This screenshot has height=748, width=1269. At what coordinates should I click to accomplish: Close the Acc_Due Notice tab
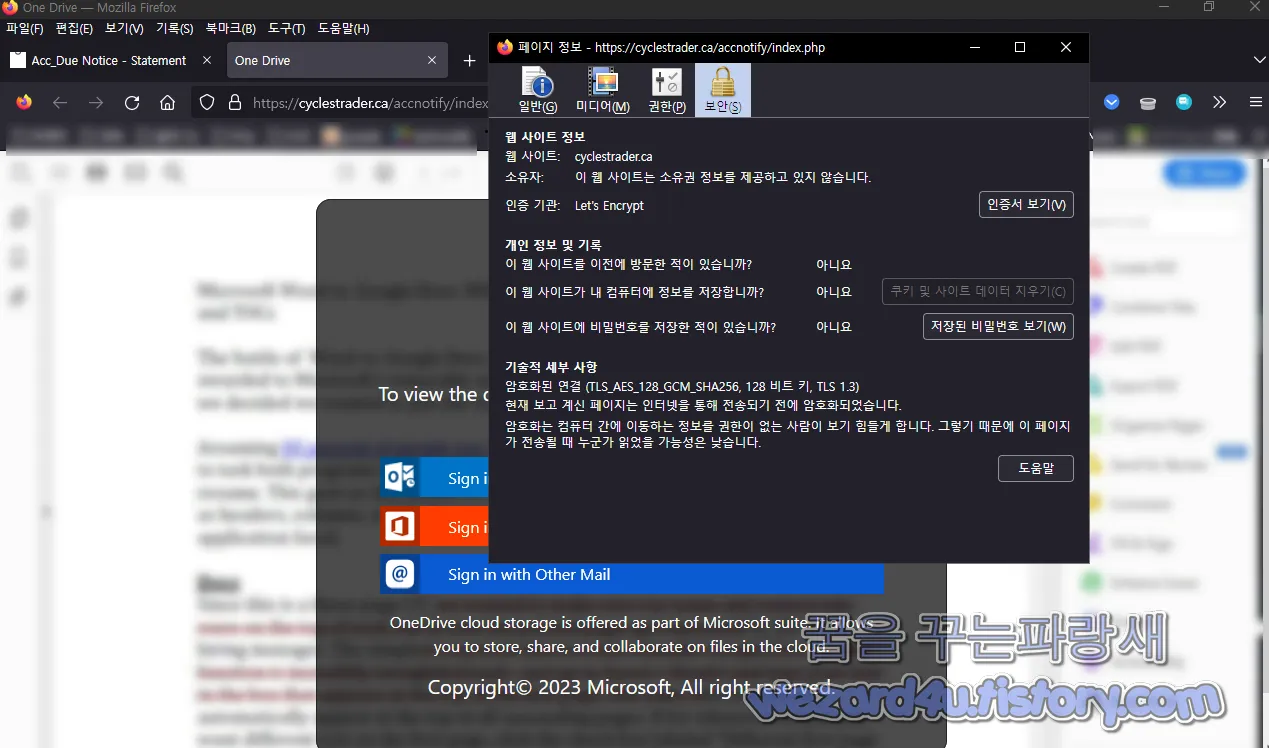pyautogui.click(x=207, y=60)
